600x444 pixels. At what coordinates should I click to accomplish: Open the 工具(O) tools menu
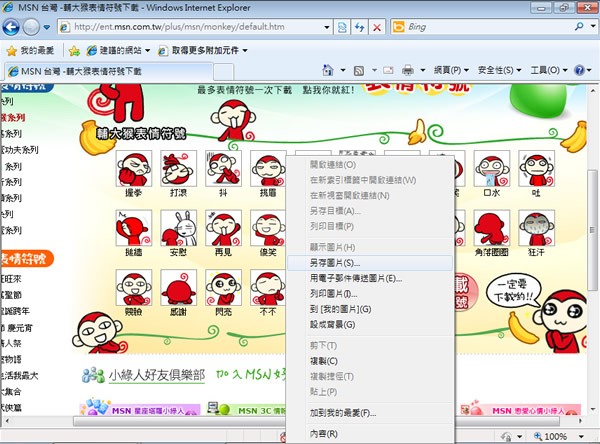pos(548,70)
